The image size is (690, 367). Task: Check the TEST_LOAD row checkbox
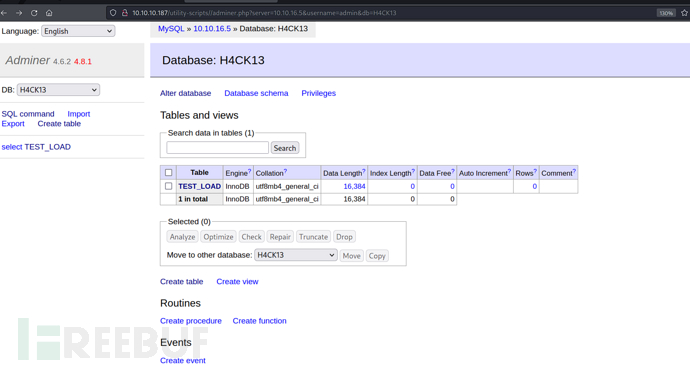(168, 186)
